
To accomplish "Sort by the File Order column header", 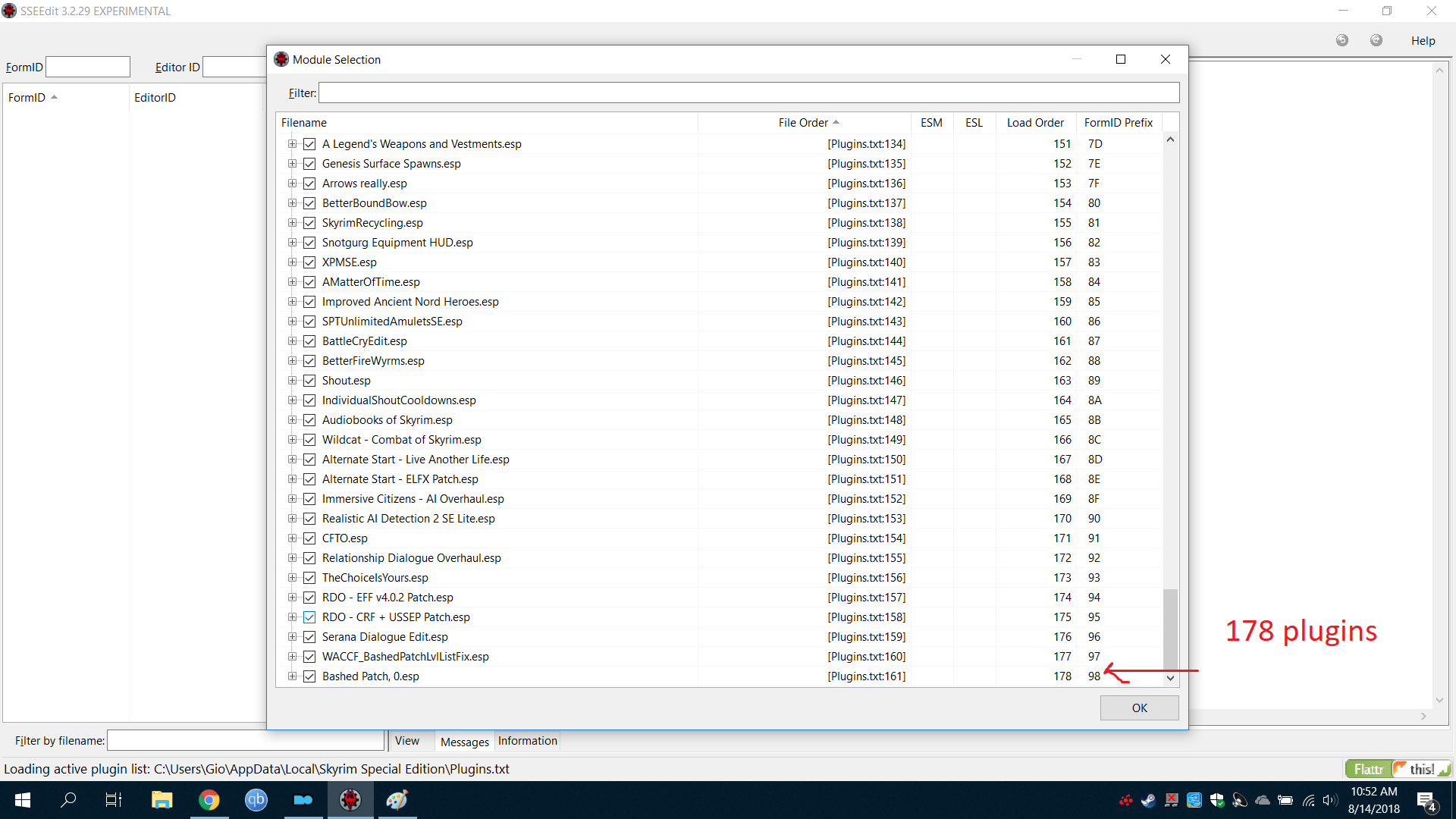I will click(804, 123).
